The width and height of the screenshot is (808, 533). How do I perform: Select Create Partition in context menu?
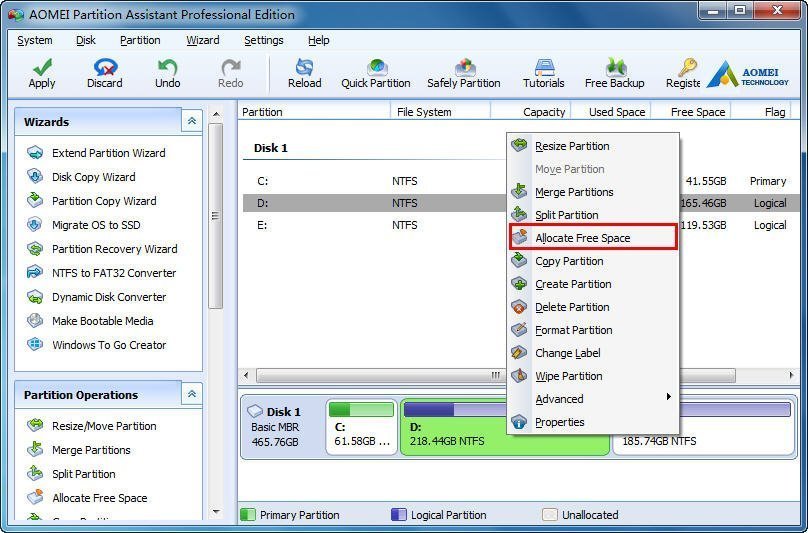coord(593,284)
